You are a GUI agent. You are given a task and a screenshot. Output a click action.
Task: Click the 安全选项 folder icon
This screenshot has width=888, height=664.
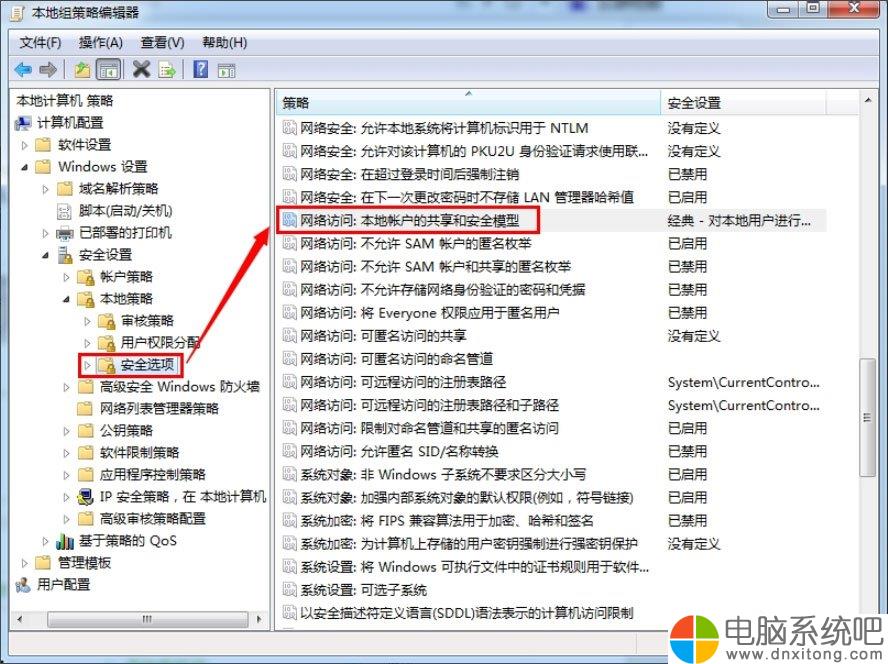tap(106, 365)
